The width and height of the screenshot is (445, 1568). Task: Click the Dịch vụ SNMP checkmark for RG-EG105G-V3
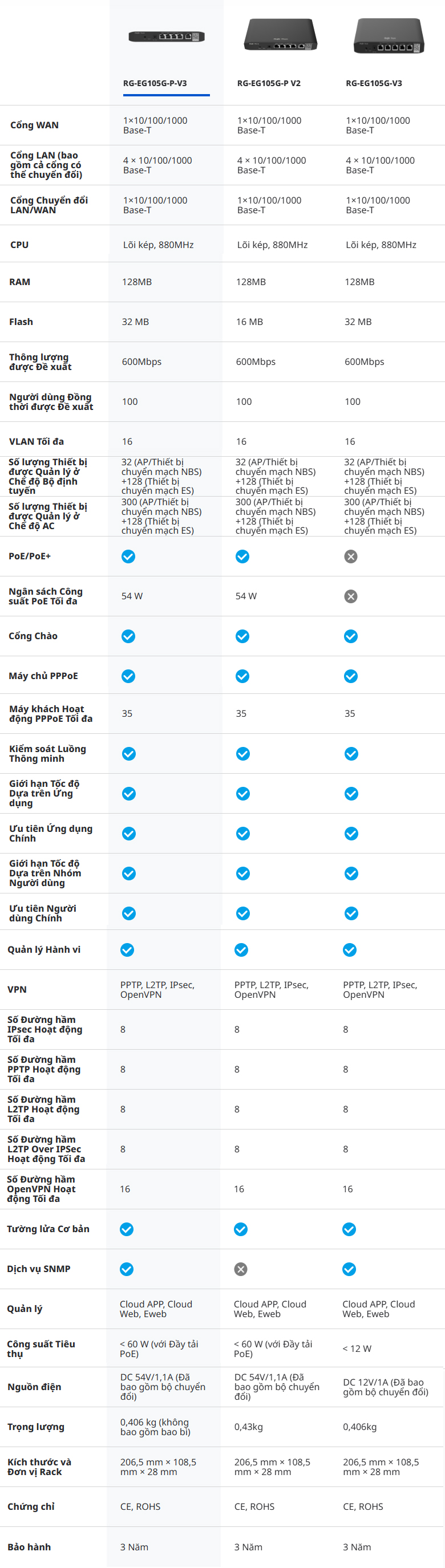coord(349,1269)
